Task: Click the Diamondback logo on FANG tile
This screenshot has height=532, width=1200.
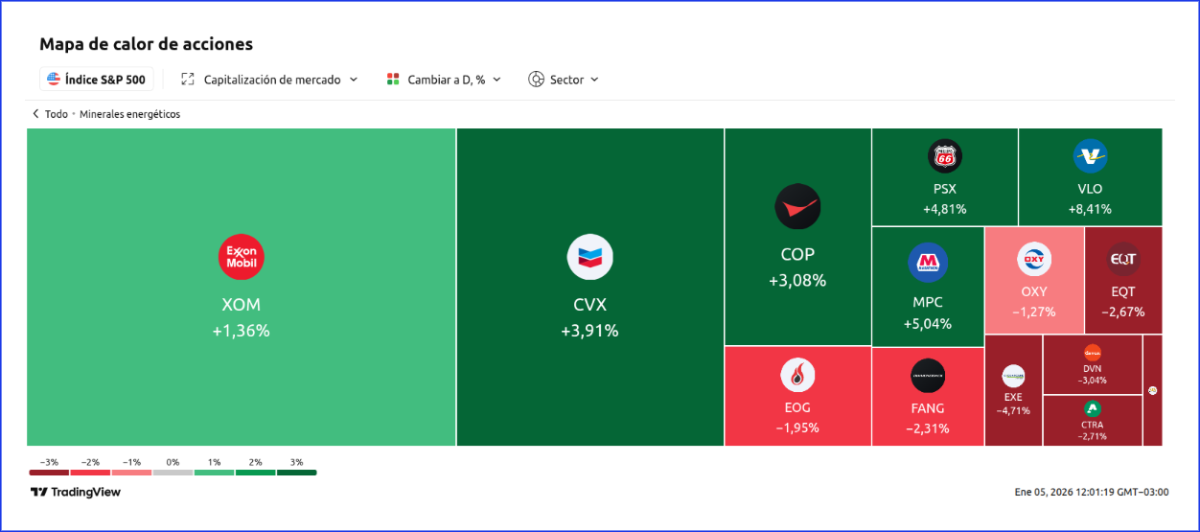Action: coord(928,375)
